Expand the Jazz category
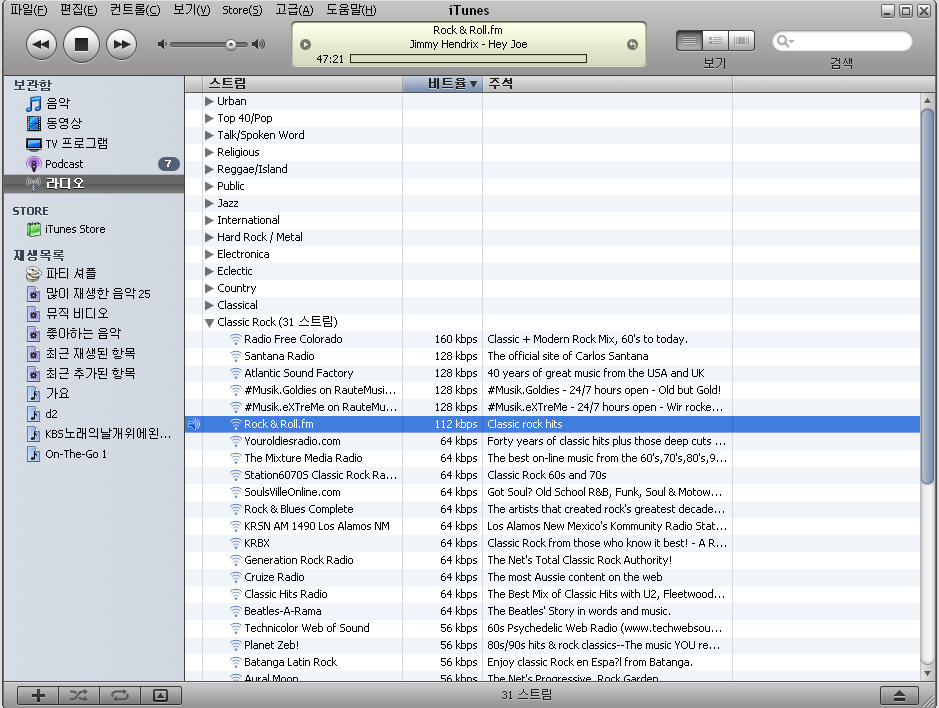939x708 pixels. tap(209, 203)
